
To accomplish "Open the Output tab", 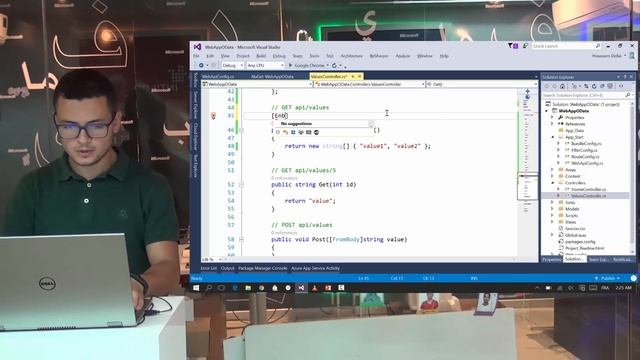I will pyautogui.click(x=227, y=268).
